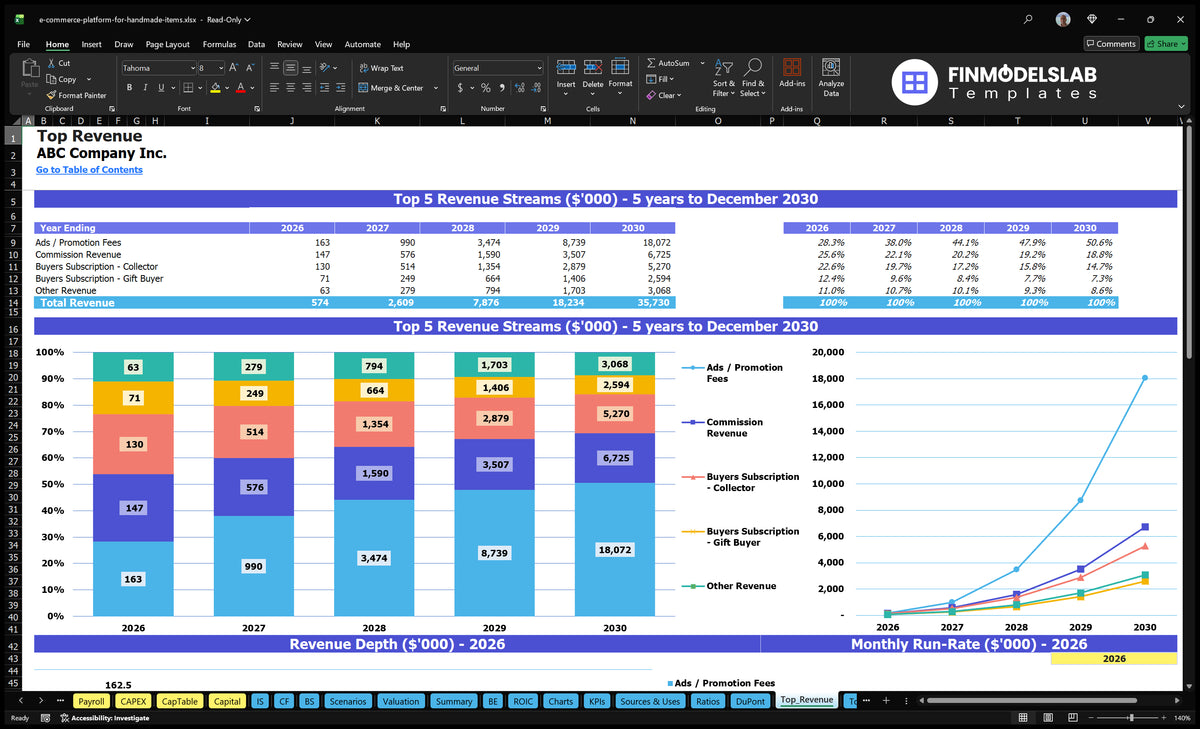Open the General number format dropdown
The height and width of the screenshot is (729, 1200).
tap(539, 68)
